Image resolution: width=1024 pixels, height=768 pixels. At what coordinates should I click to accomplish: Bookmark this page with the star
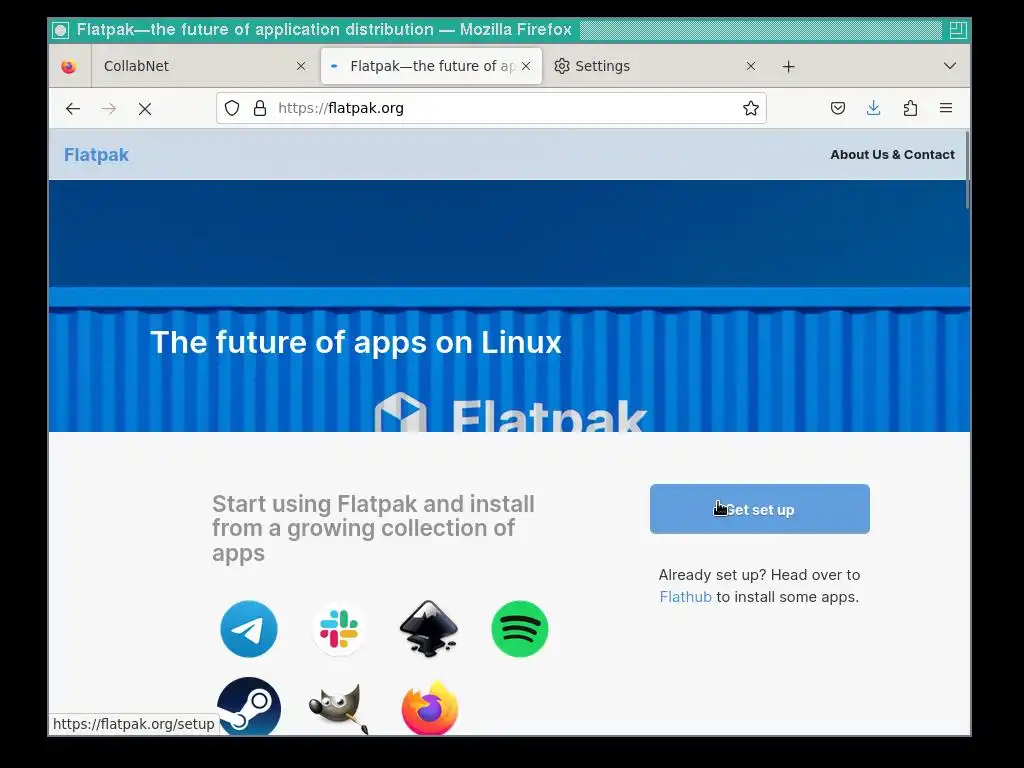pos(750,108)
